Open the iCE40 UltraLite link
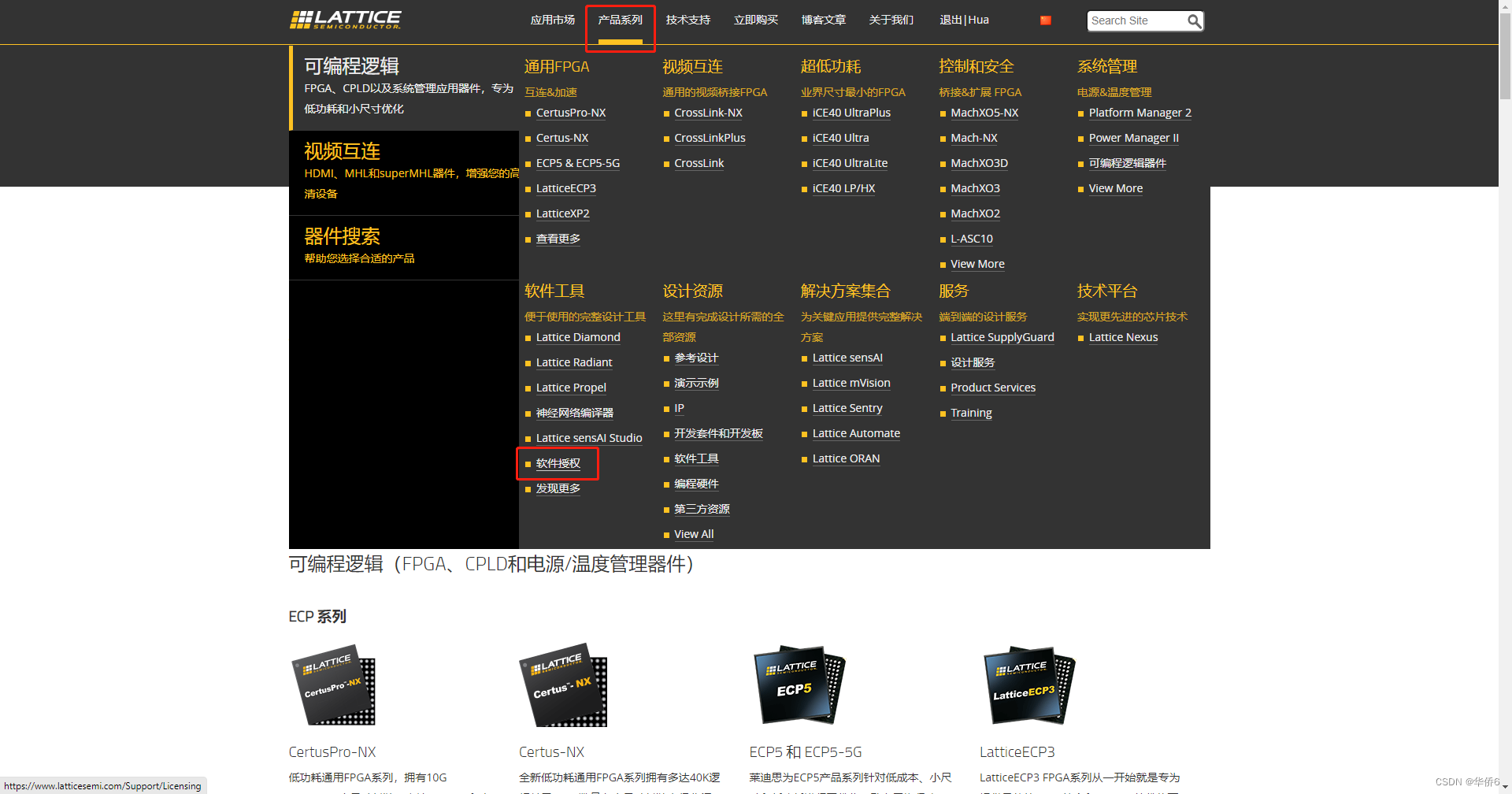 (x=850, y=164)
